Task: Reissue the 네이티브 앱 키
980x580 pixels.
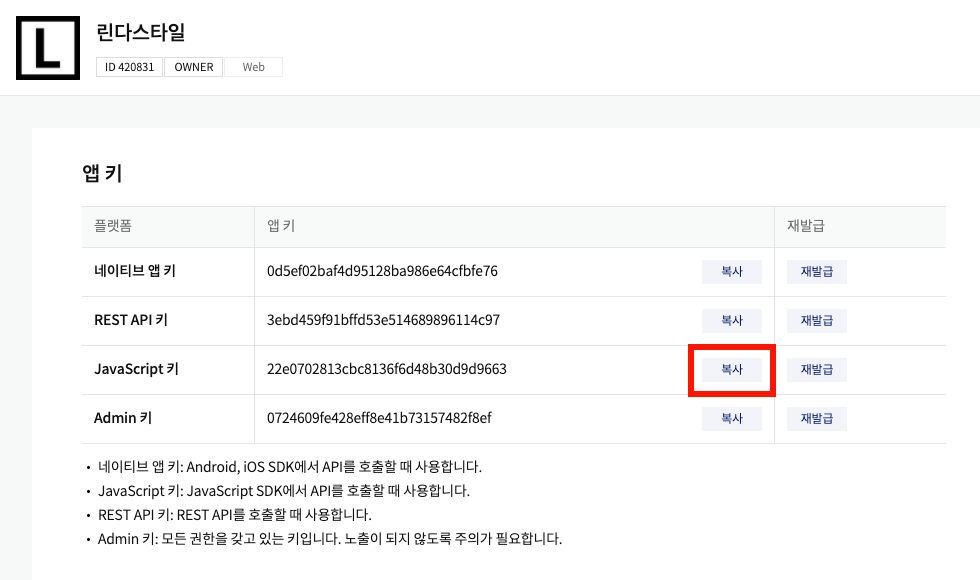Action: click(x=817, y=272)
